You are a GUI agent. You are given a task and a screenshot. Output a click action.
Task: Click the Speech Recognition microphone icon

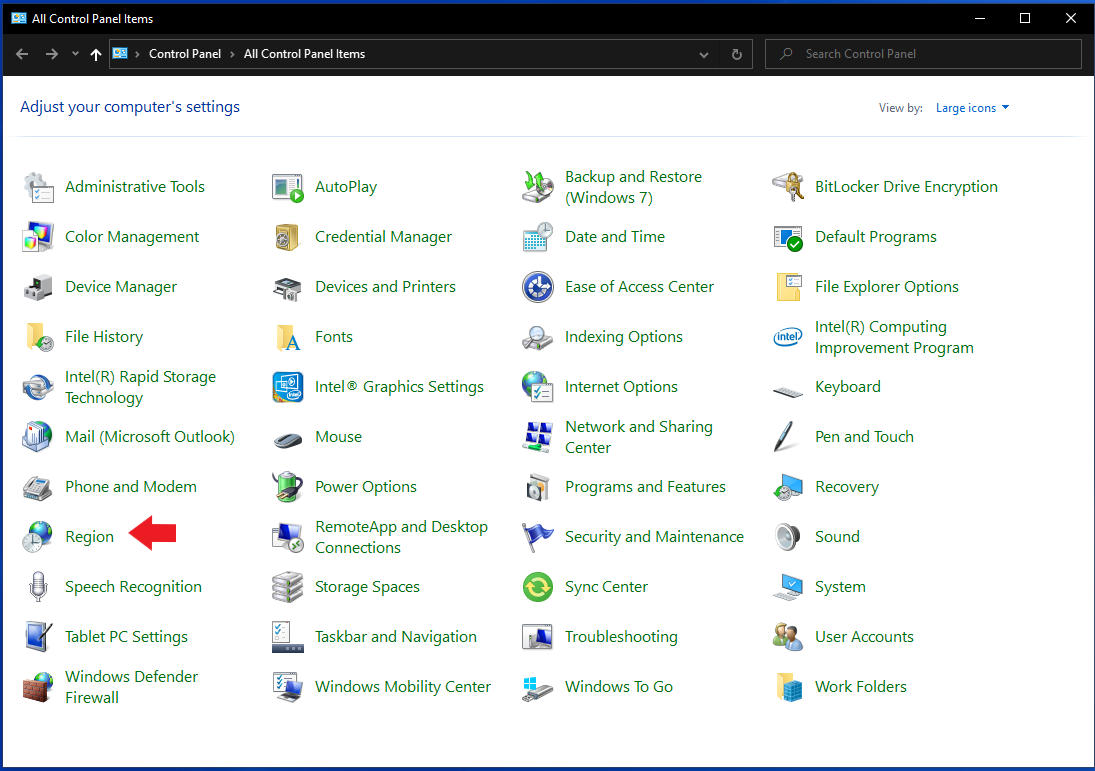click(38, 587)
